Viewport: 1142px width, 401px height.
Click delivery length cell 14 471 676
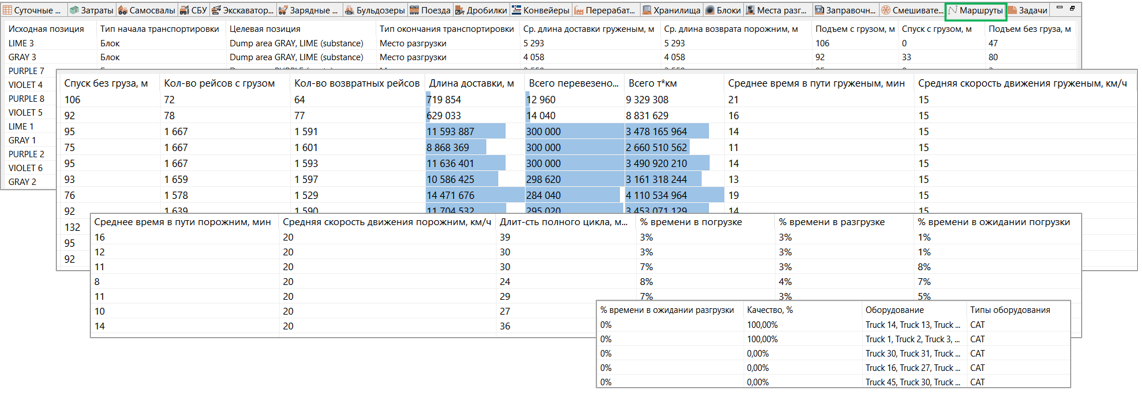(x=474, y=194)
